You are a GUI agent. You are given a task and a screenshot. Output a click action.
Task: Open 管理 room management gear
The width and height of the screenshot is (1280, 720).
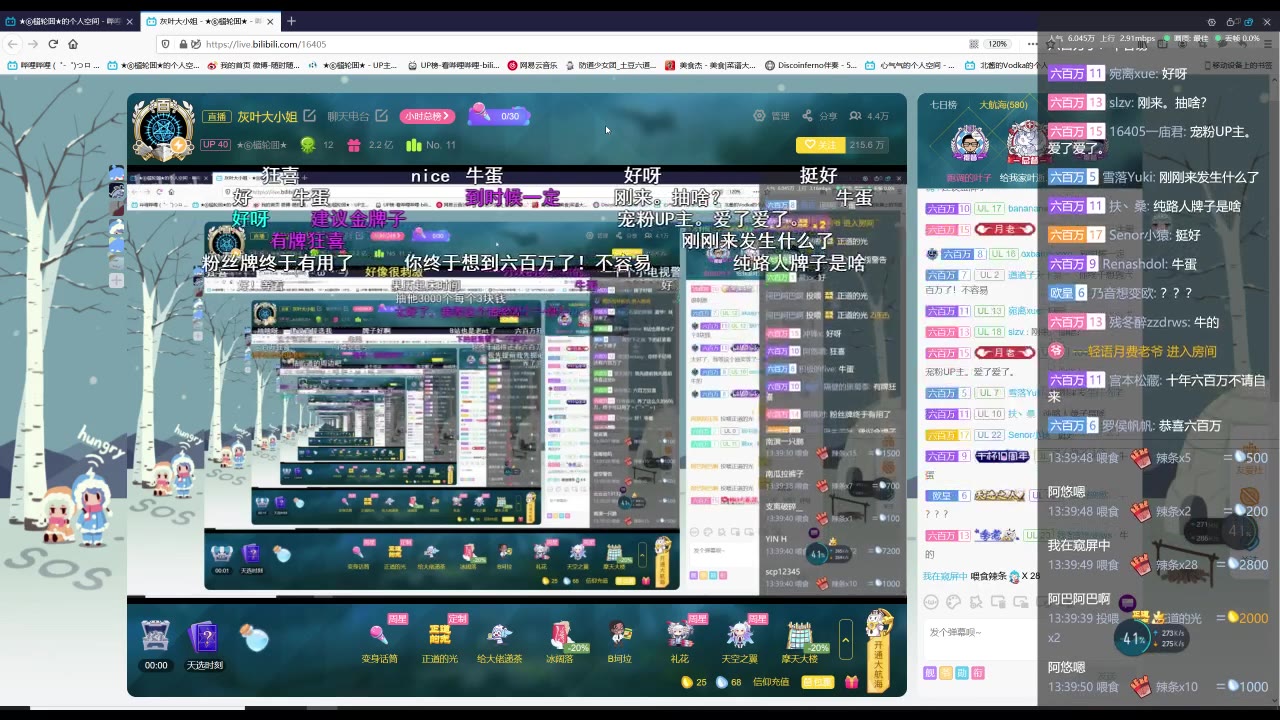pyautogui.click(x=772, y=116)
